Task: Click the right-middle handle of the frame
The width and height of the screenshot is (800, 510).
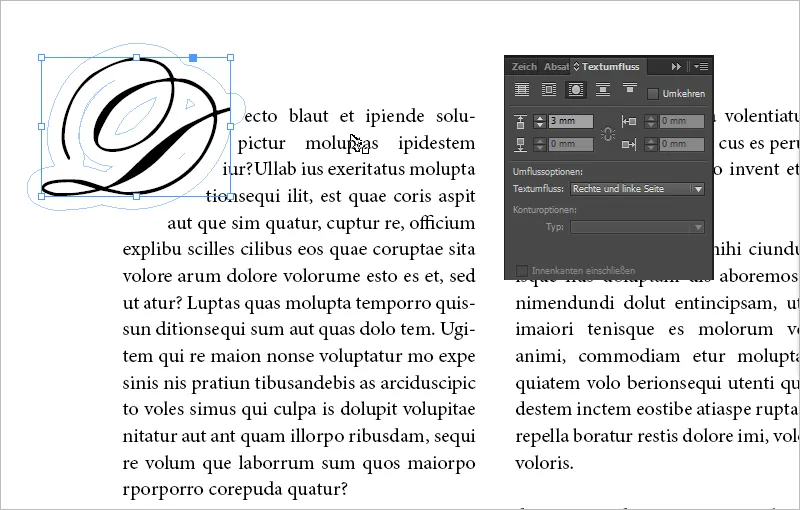Action: pyautogui.click(x=231, y=126)
